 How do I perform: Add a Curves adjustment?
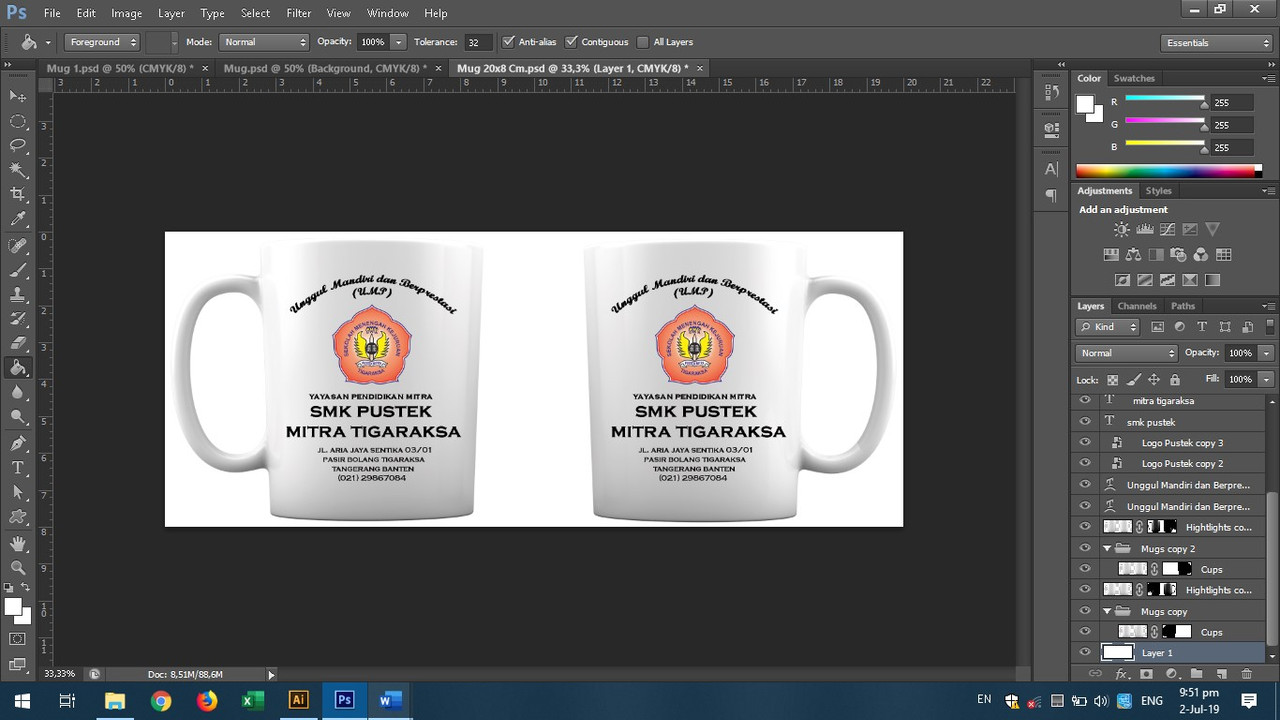pos(1167,230)
